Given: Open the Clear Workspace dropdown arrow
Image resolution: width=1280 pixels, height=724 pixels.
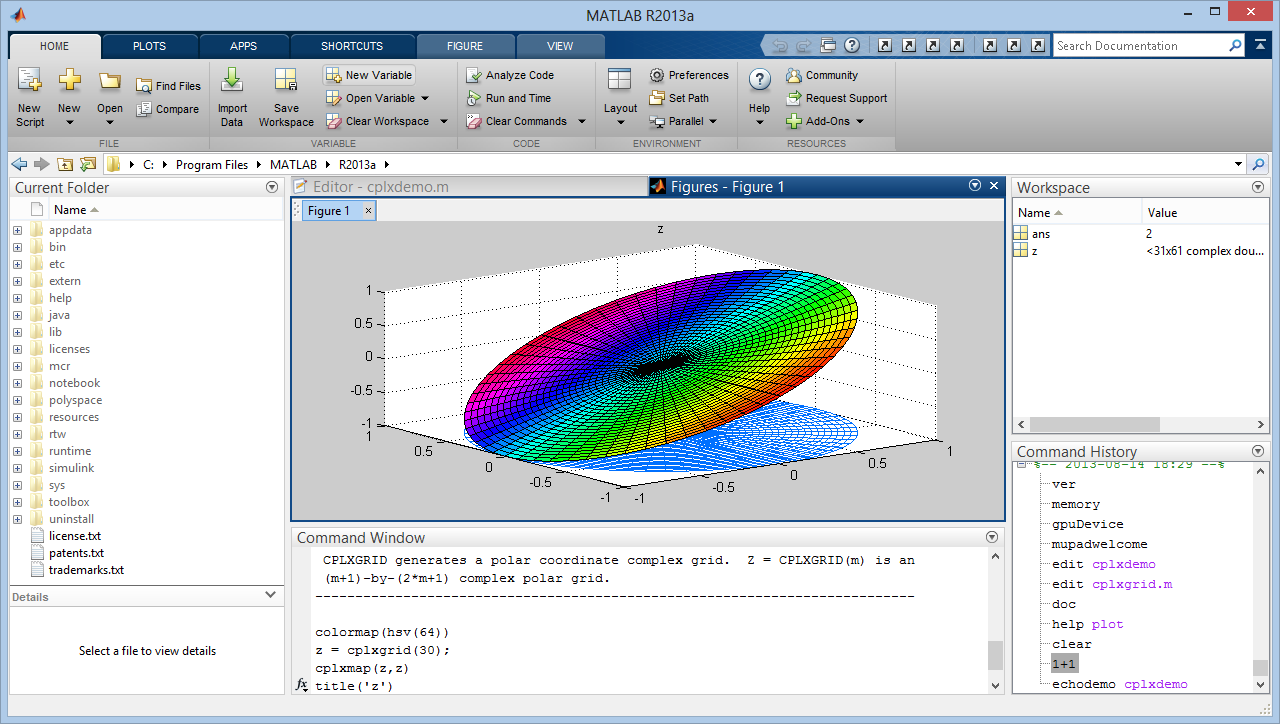Looking at the screenshot, I should pos(444,121).
